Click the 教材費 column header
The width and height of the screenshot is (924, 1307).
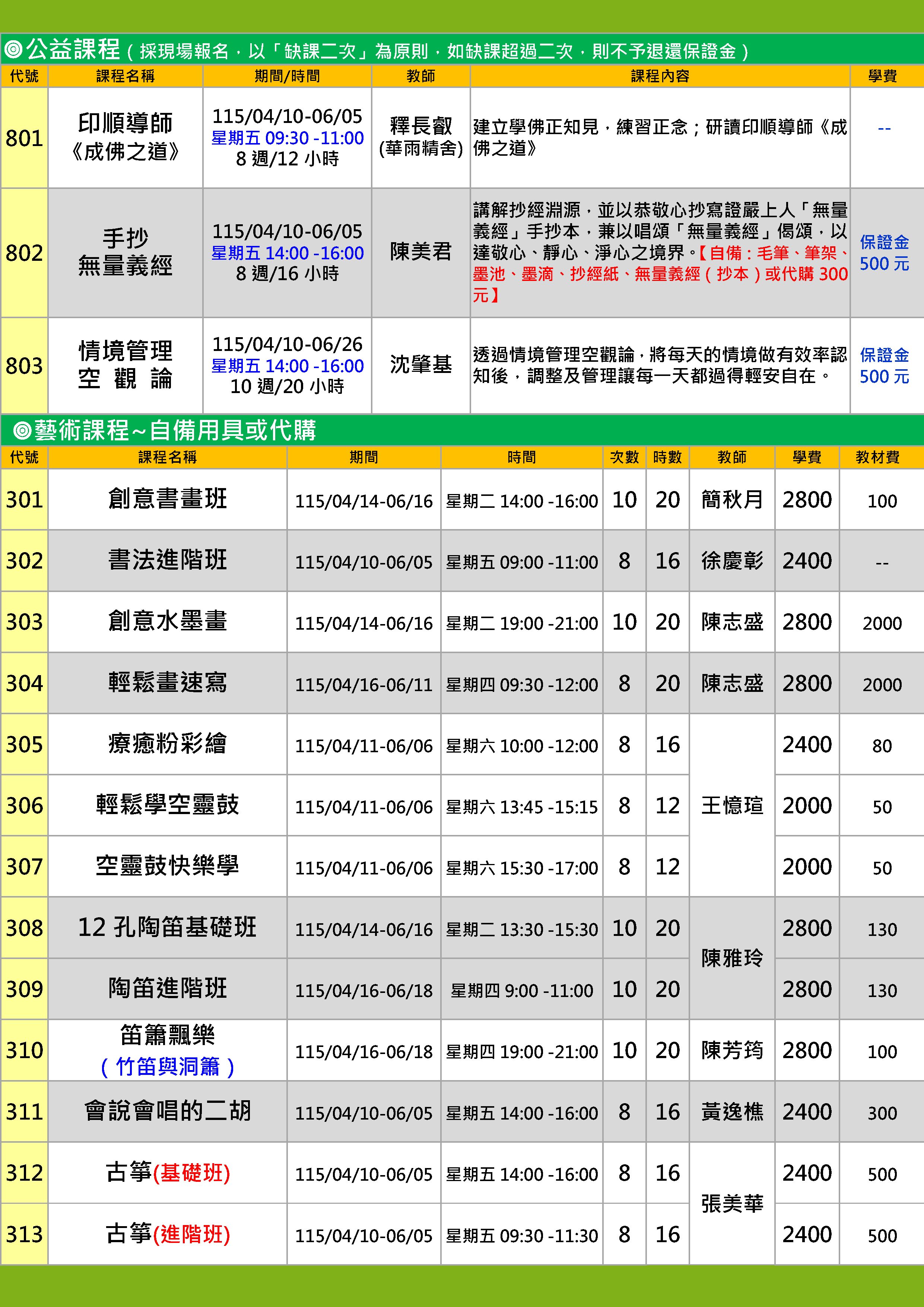point(877,457)
